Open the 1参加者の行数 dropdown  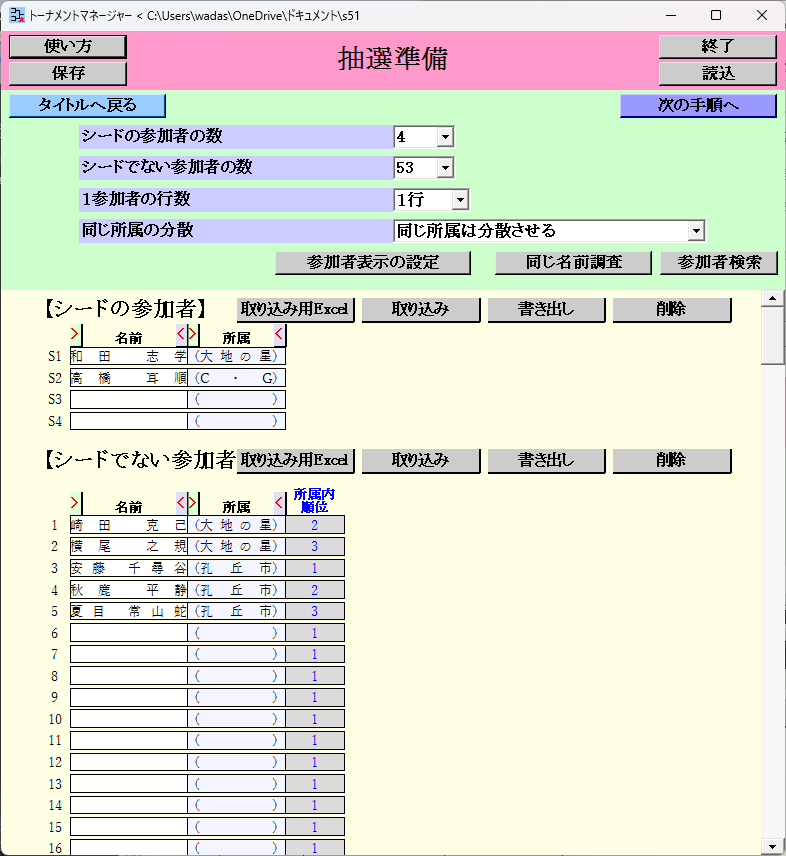(460, 200)
